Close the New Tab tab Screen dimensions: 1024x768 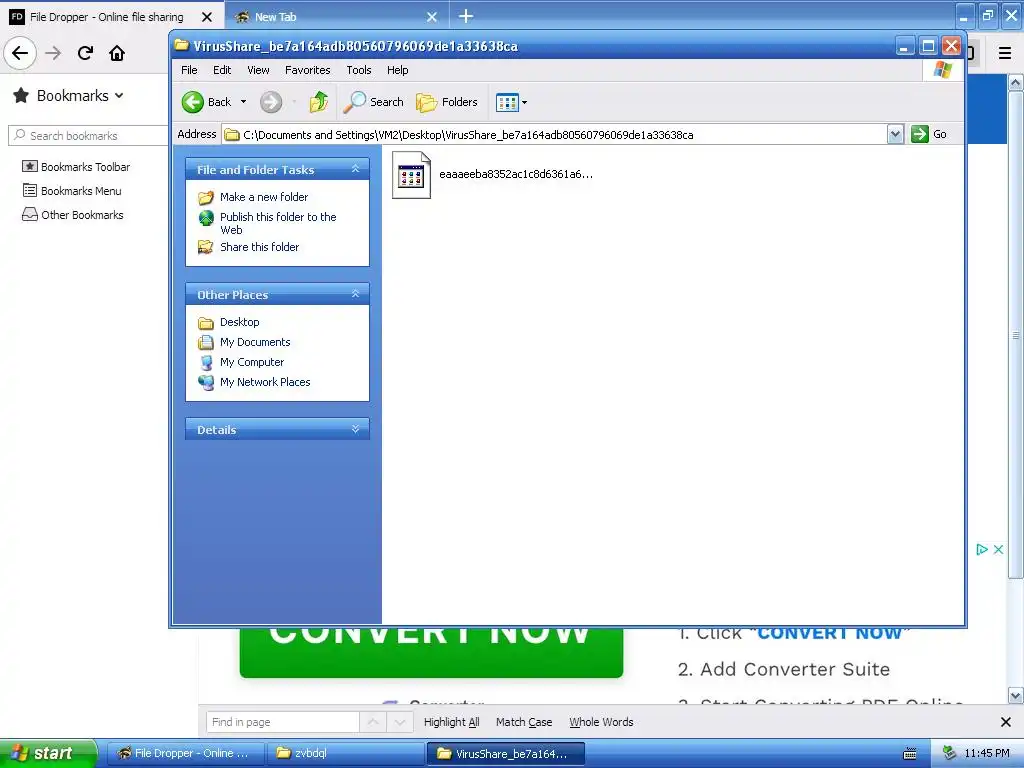[432, 17]
